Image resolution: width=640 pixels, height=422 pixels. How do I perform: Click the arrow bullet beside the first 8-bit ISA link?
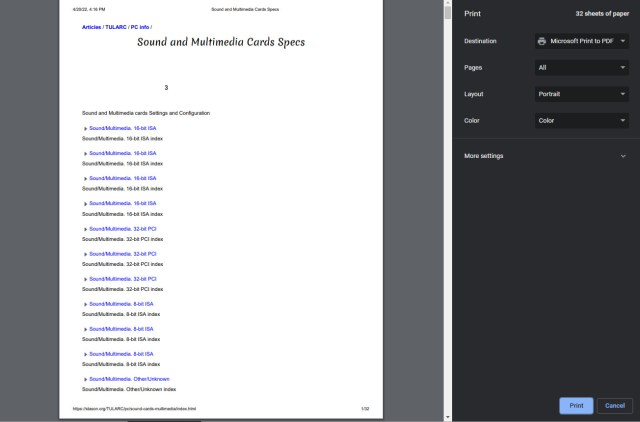pyautogui.click(x=86, y=304)
